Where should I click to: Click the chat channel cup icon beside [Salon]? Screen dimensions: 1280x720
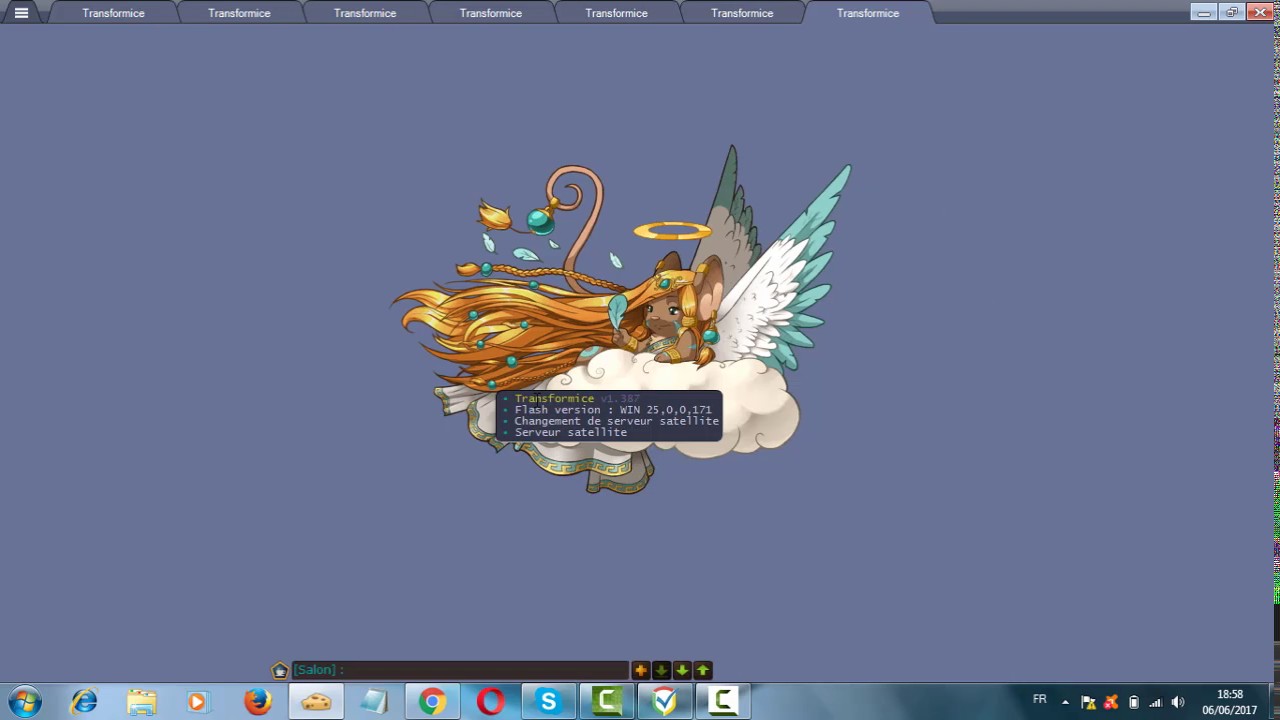click(x=280, y=670)
